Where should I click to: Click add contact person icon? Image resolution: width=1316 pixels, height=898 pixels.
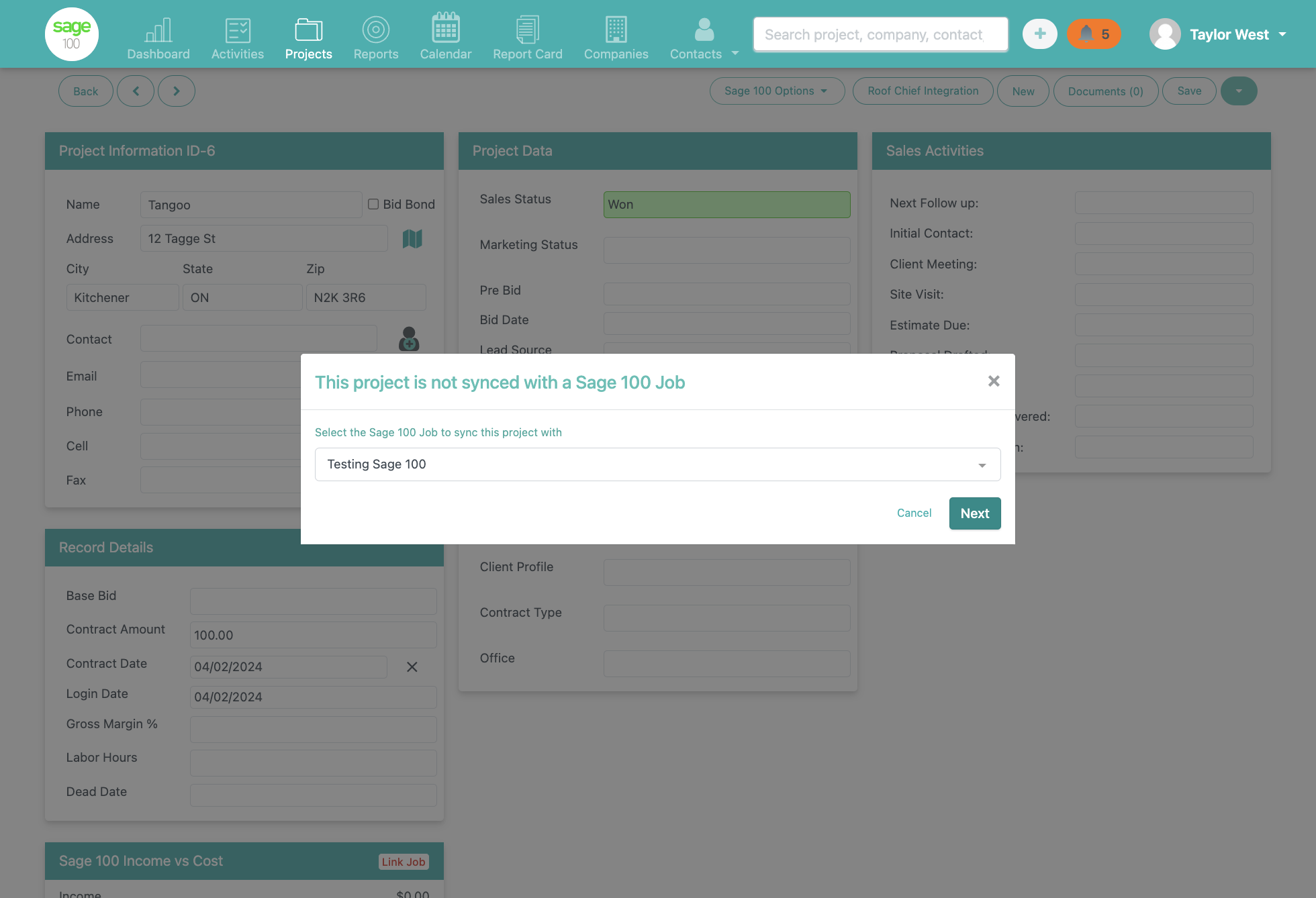pos(409,339)
